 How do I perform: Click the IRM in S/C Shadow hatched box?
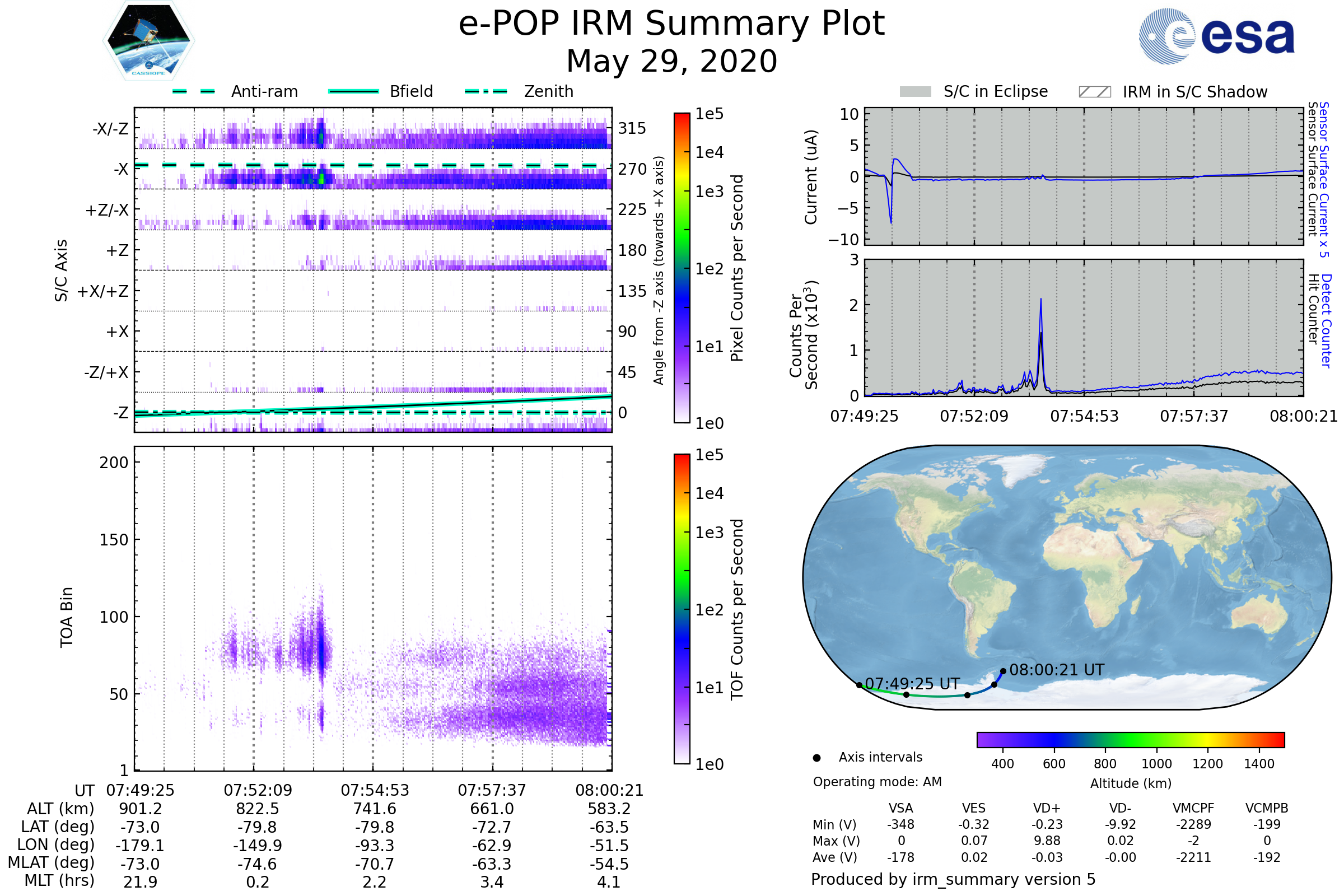pos(1094,92)
